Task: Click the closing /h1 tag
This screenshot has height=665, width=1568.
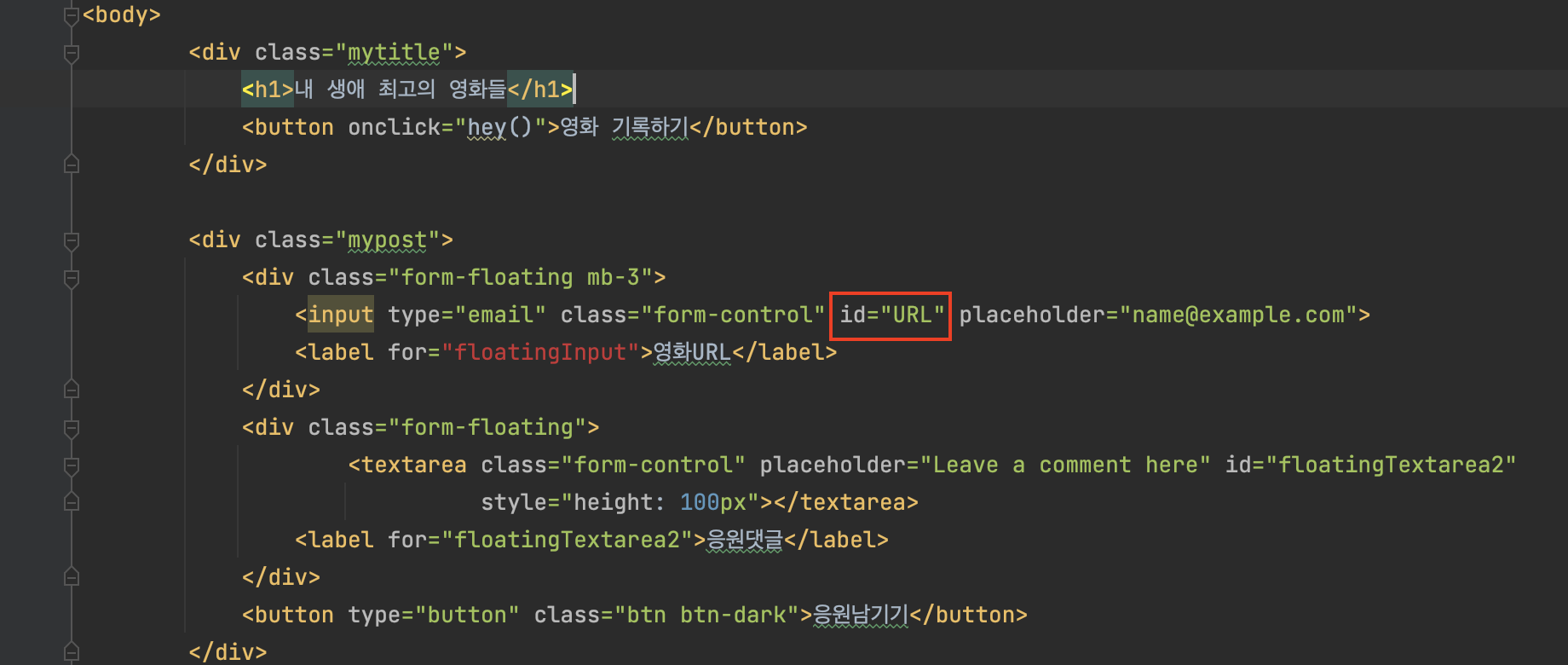Action: click(540, 90)
